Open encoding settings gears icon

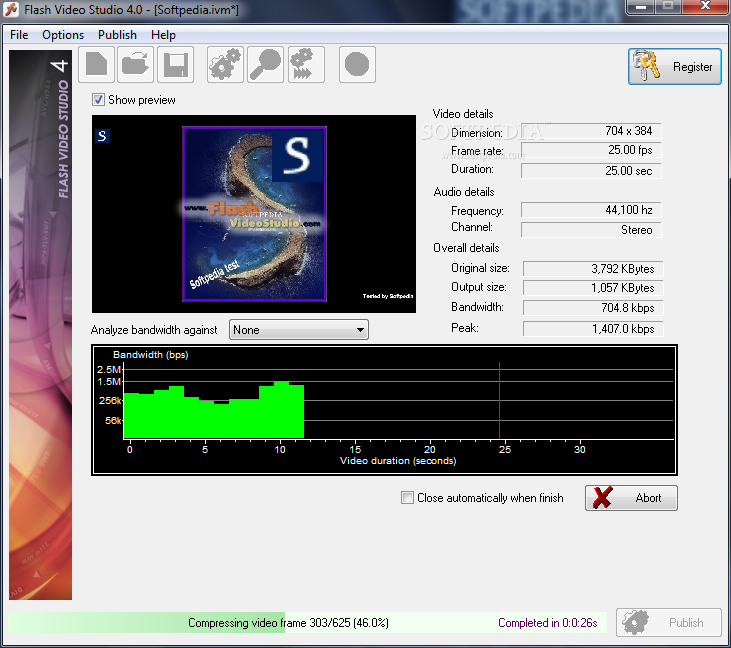coord(225,64)
